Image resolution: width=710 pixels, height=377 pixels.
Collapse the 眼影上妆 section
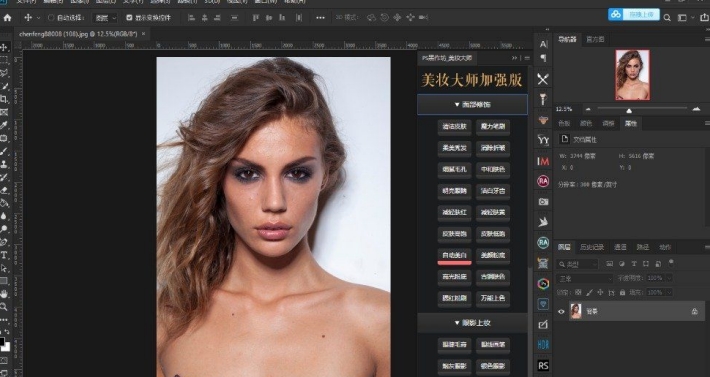(x=472, y=323)
